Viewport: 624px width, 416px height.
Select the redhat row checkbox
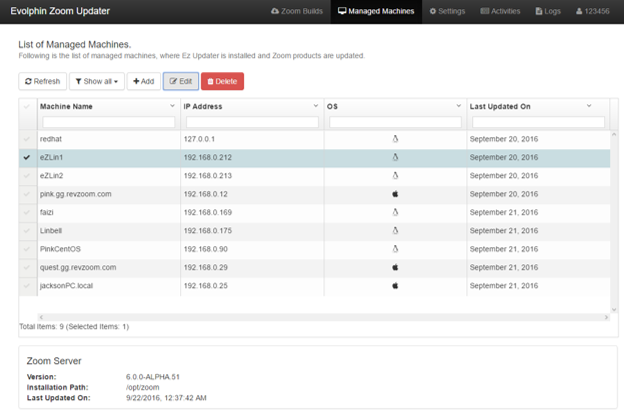pyautogui.click(x=27, y=139)
